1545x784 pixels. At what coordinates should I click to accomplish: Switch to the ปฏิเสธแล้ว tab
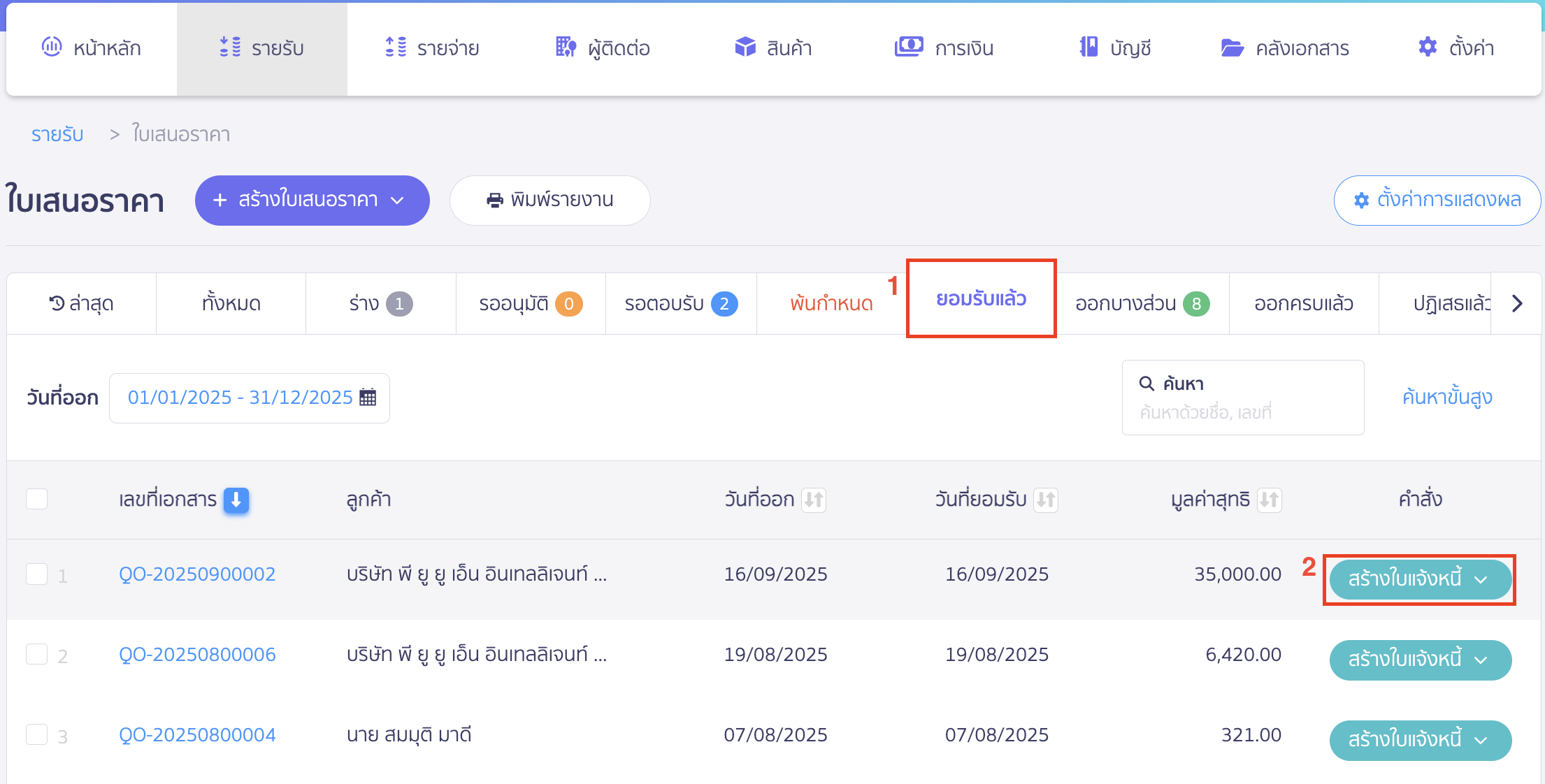1436,303
